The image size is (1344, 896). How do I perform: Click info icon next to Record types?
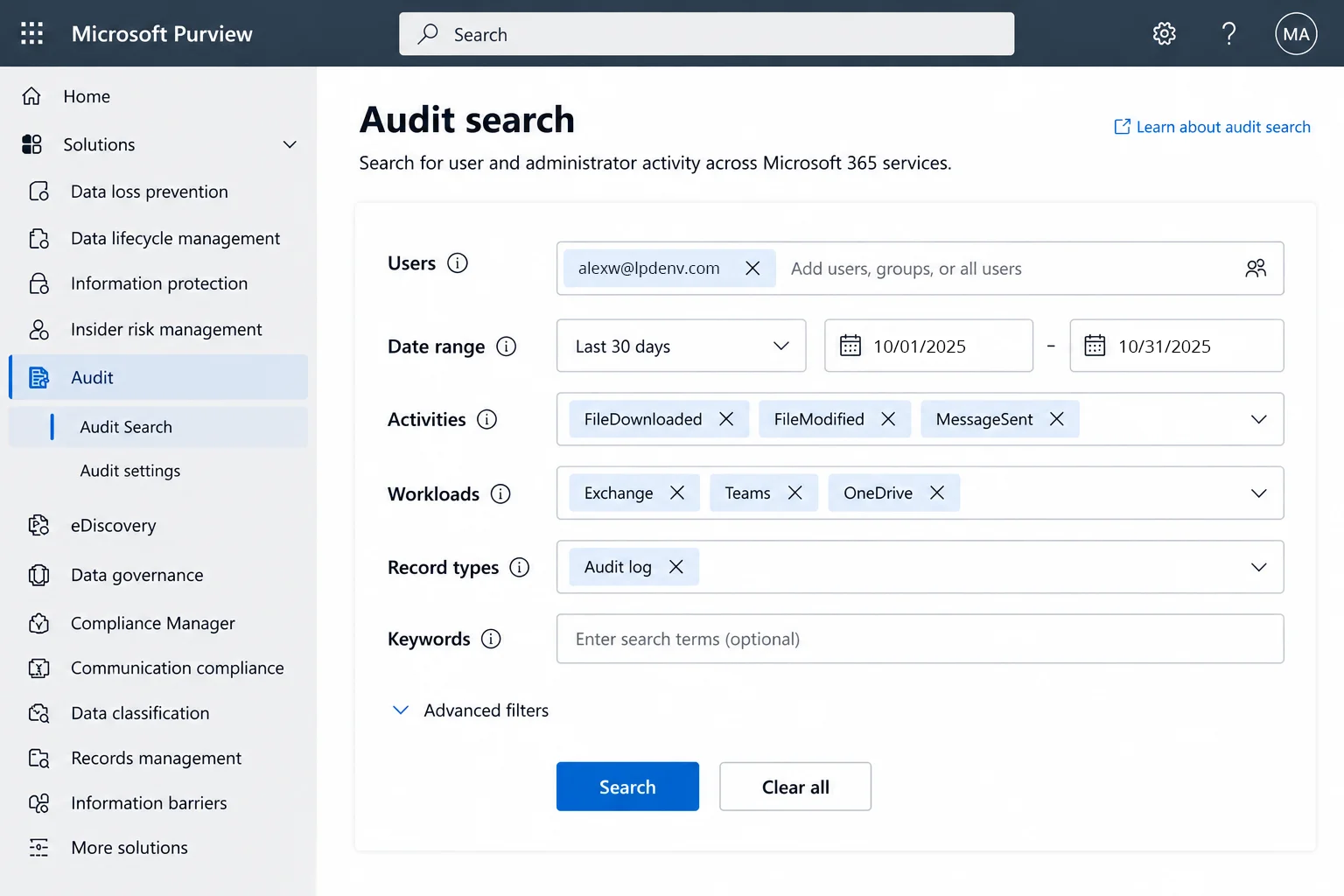coord(520,567)
